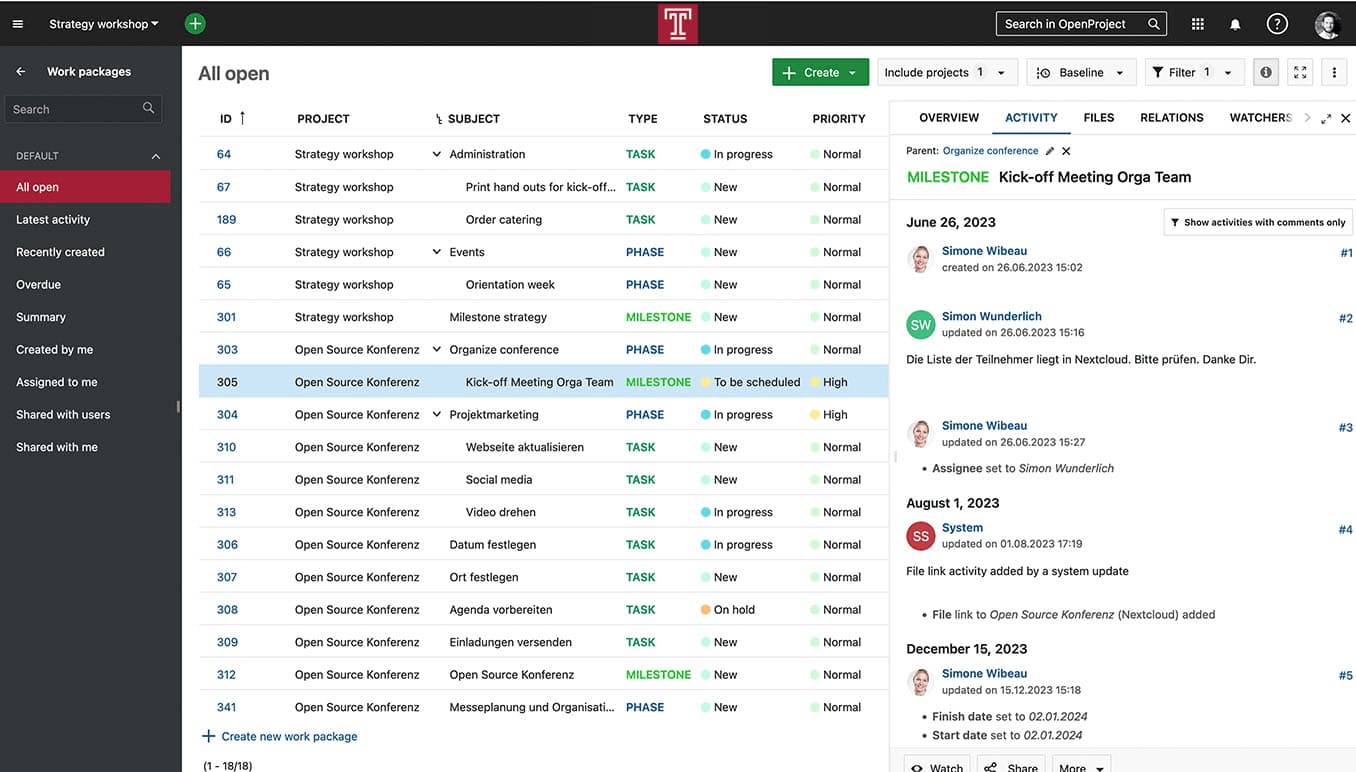
Task: Toggle show activities with comments only
Action: [x=1258, y=222]
